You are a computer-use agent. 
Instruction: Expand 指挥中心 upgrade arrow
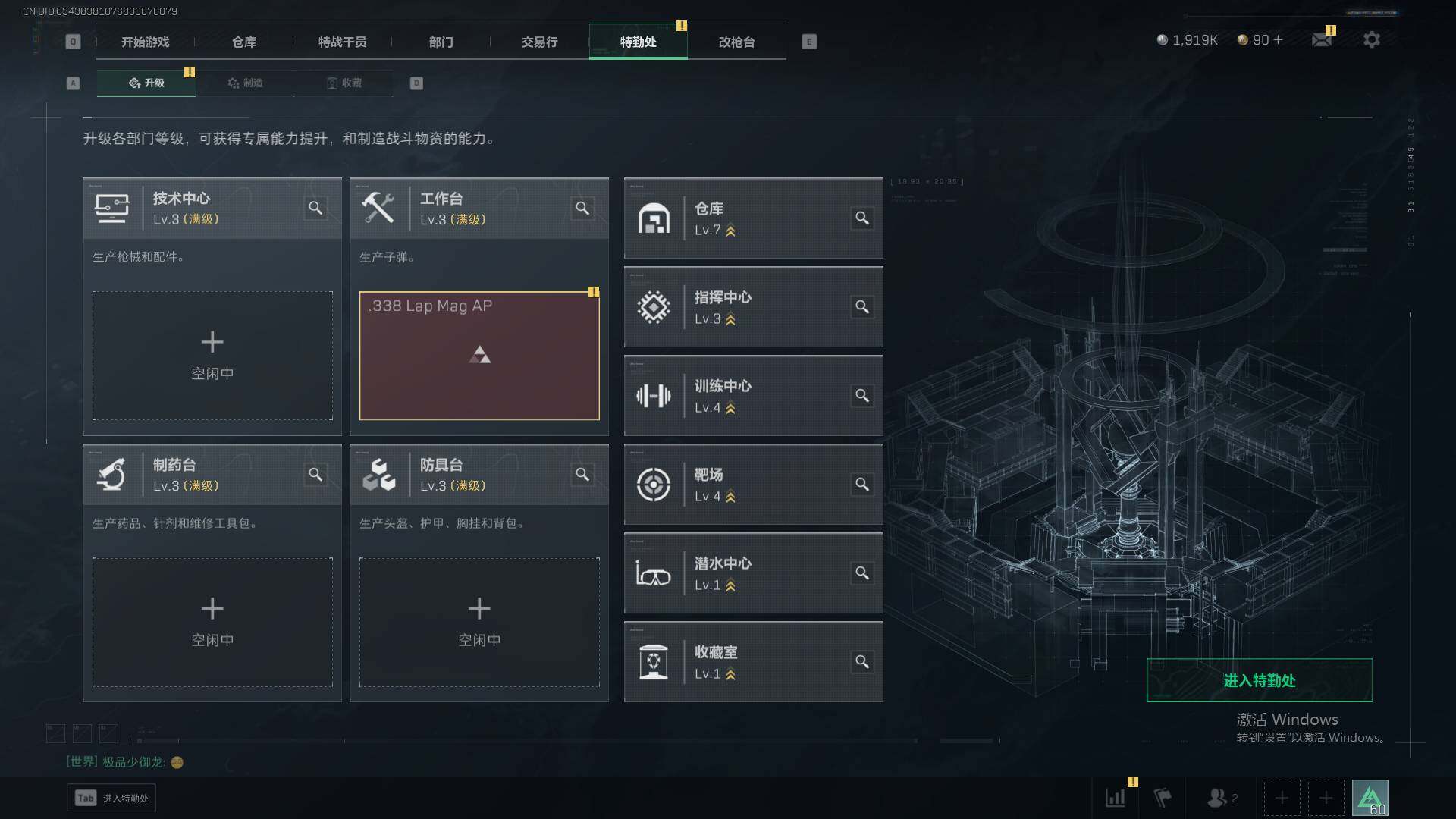point(730,320)
